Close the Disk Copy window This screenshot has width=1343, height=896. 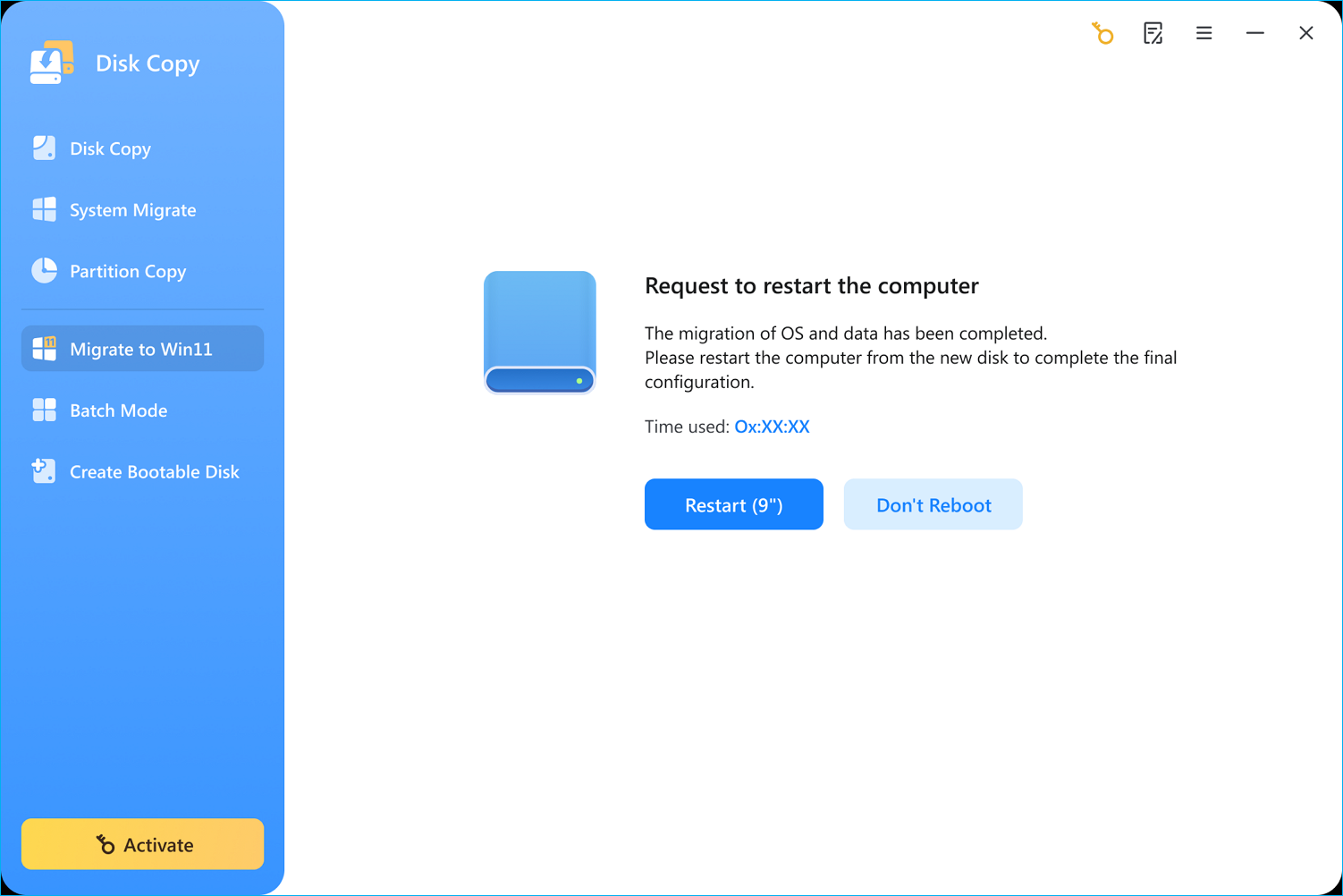pos(1306,33)
